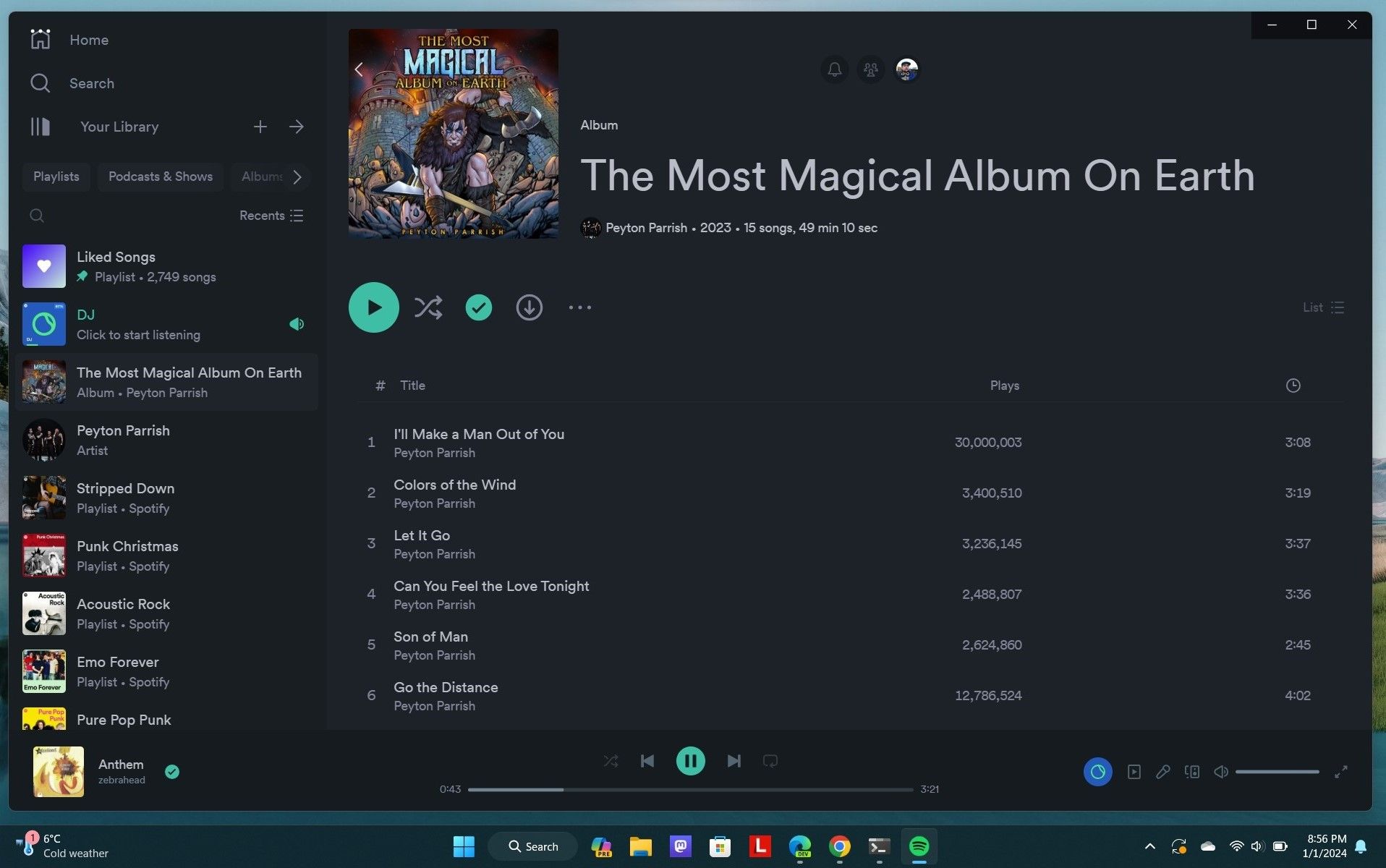The image size is (1386, 868).
Task: Open notifications from the bell icon
Action: 833,69
